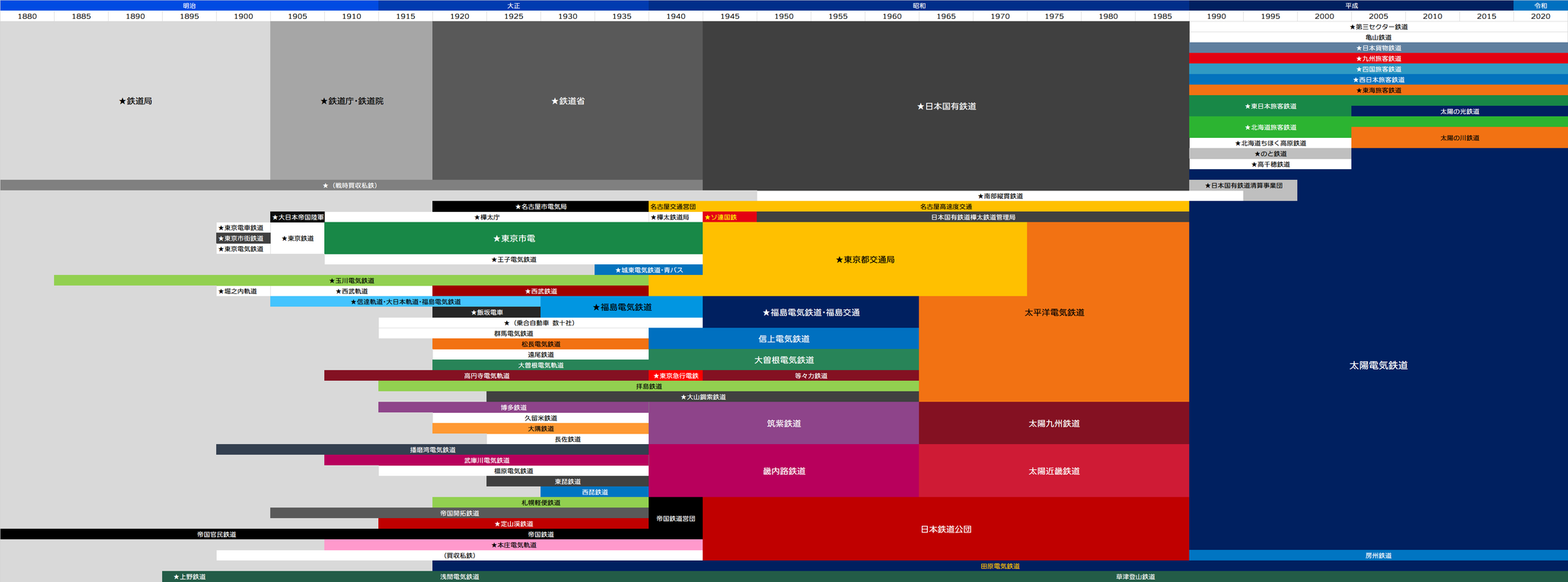The image size is (1568, 582).
Task: Click the ★東京急行電鉄 red cell
Action: click(x=675, y=376)
